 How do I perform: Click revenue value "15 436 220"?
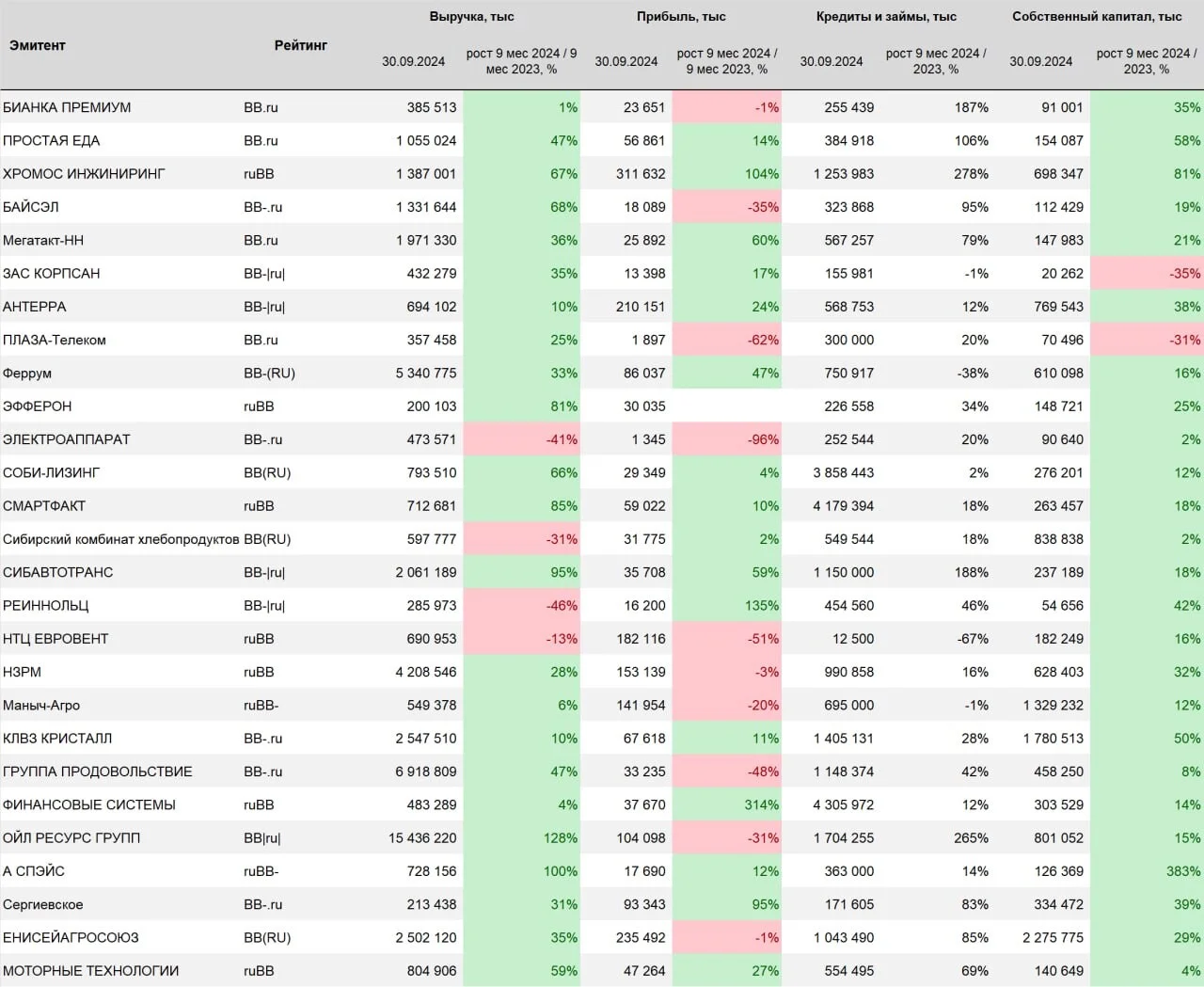(422, 838)
